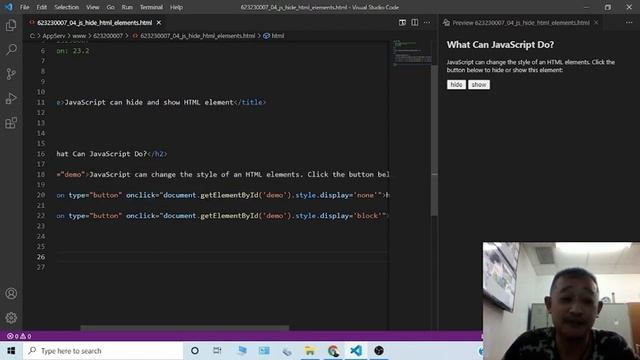The height and width of the screenshot is (360, 640).
Task: Open the Edit menu
Action: (x=41, y=7)
